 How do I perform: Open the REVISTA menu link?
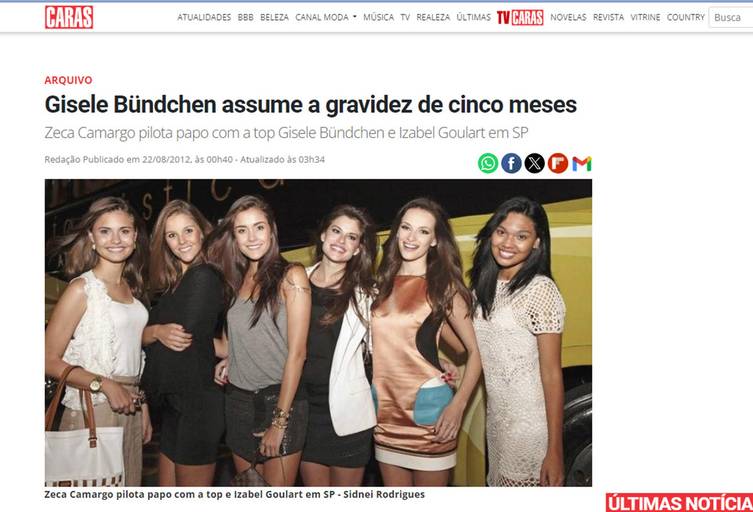608,17
